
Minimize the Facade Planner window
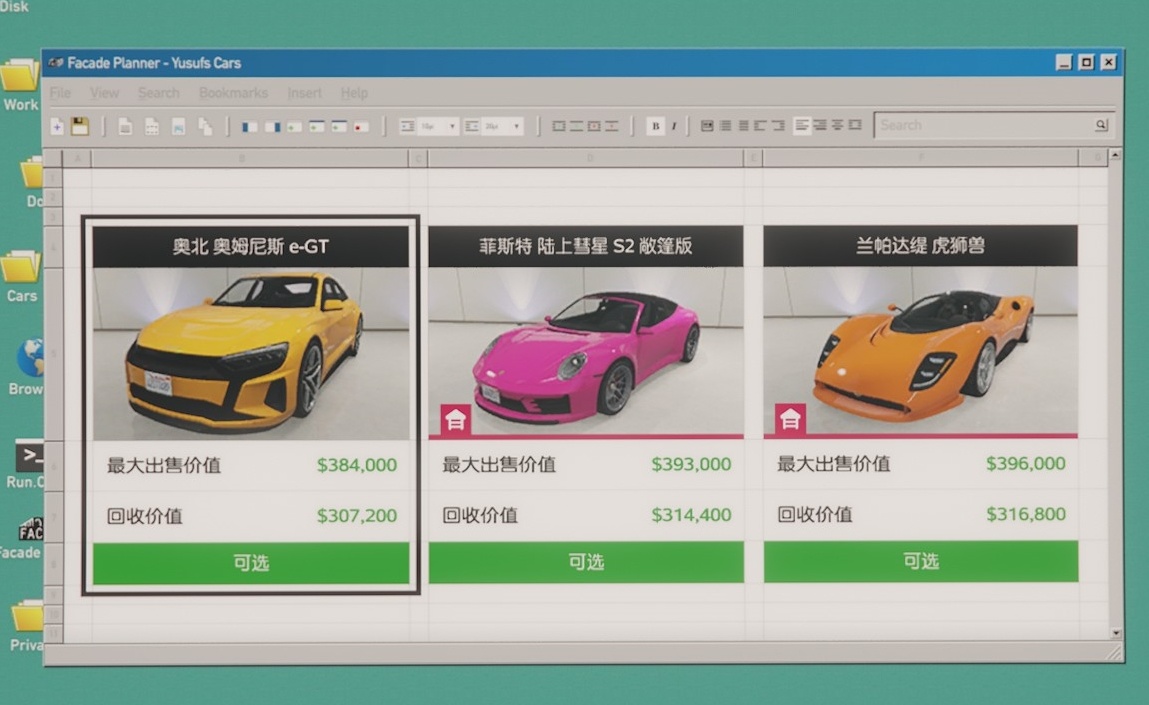(x=1064, y=62)
